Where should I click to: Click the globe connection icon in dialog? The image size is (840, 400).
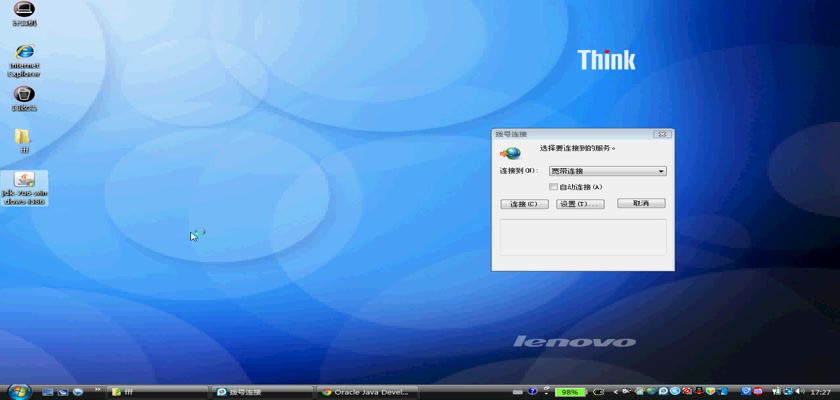tap(511, 154)
